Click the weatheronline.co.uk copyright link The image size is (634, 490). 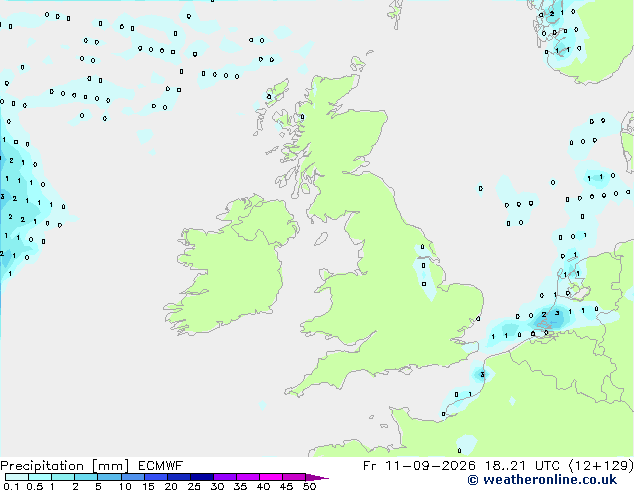point(542,480)
